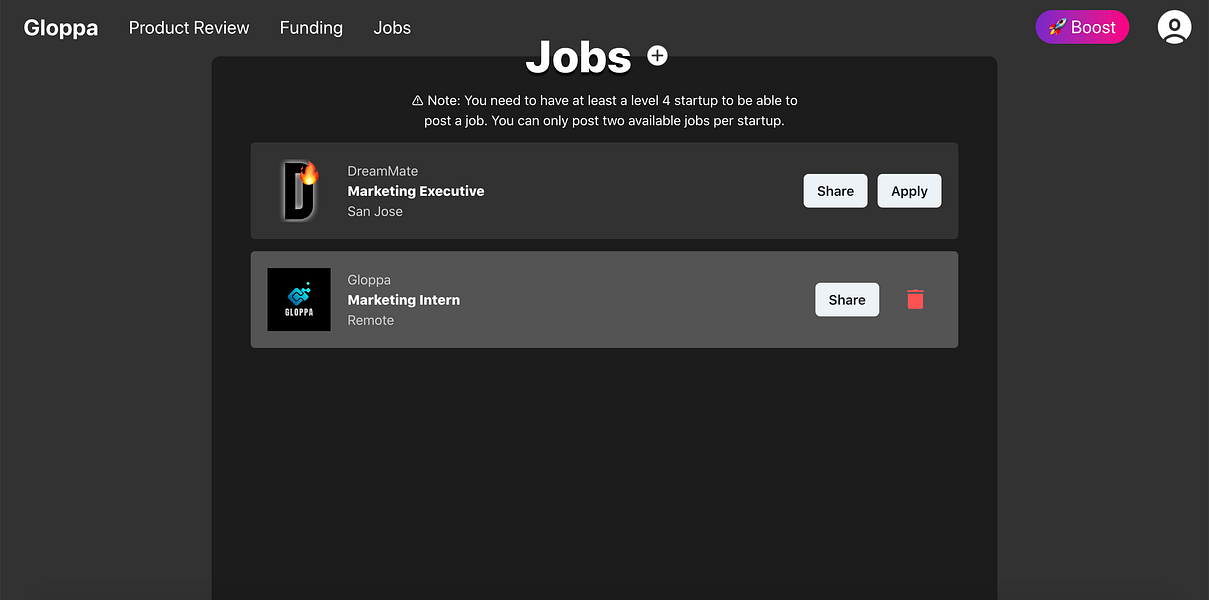Click the red trash icon to delete Marketing Intern

(x=915, y=299)
